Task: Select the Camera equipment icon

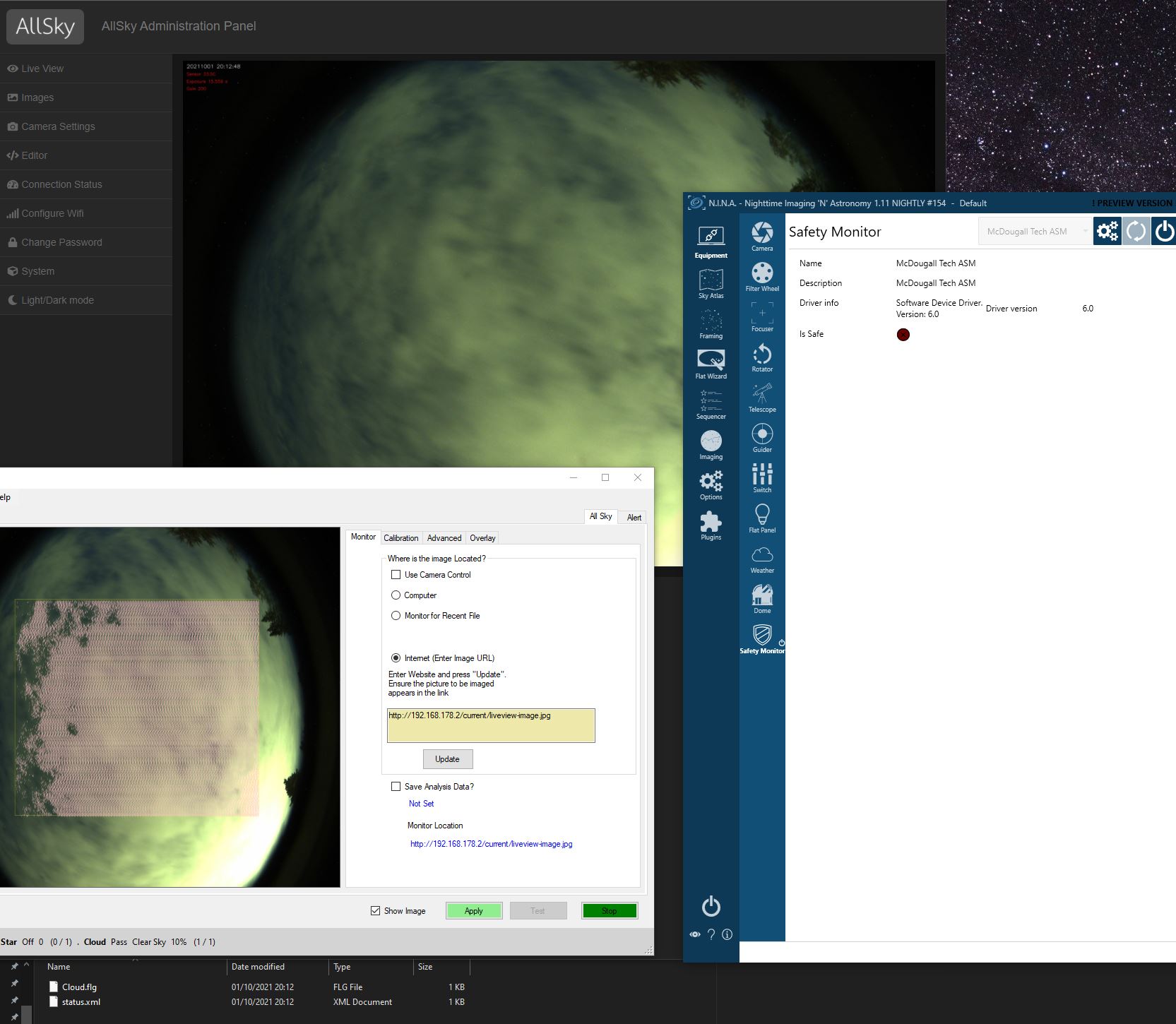Action: tap(762, 237)
